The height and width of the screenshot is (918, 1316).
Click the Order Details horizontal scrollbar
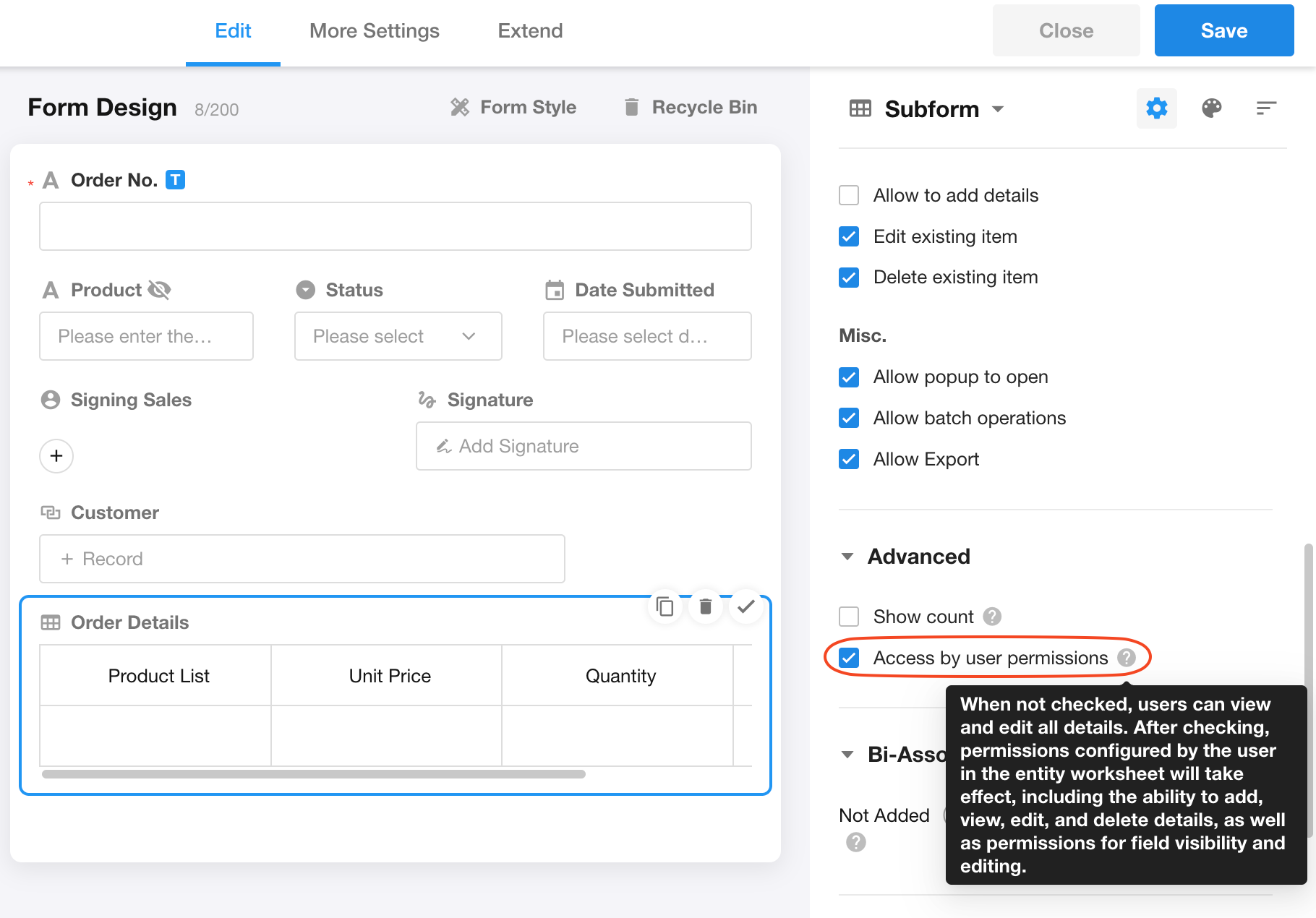pos(313,774)
